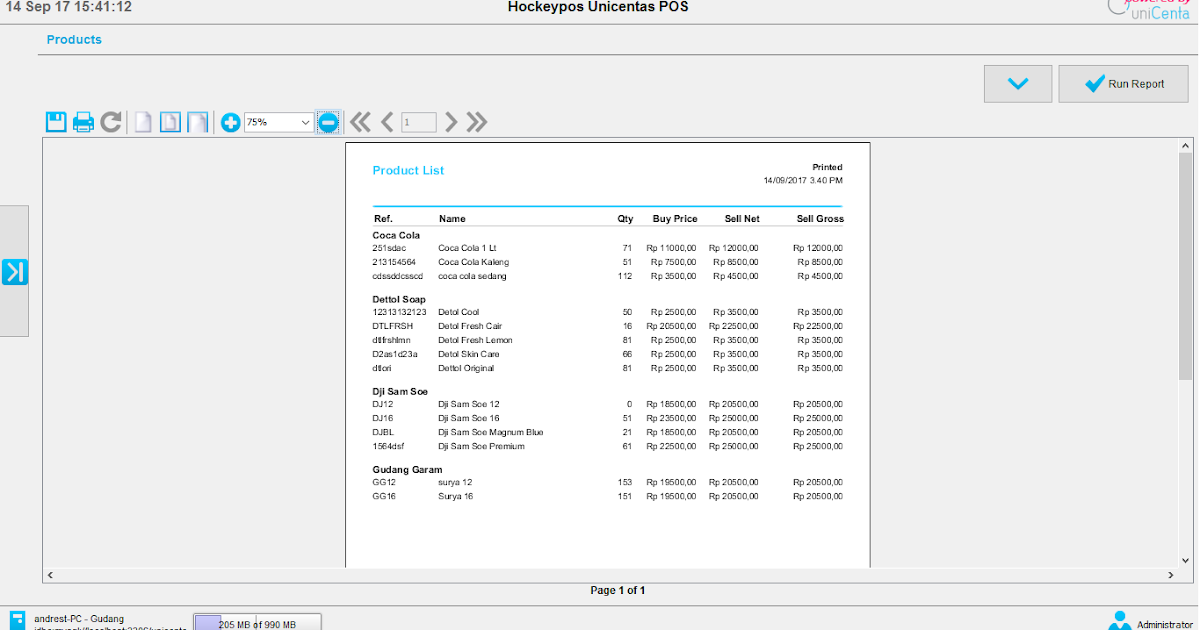
Task: Select fit width page view icon
Action: point(198,122)
